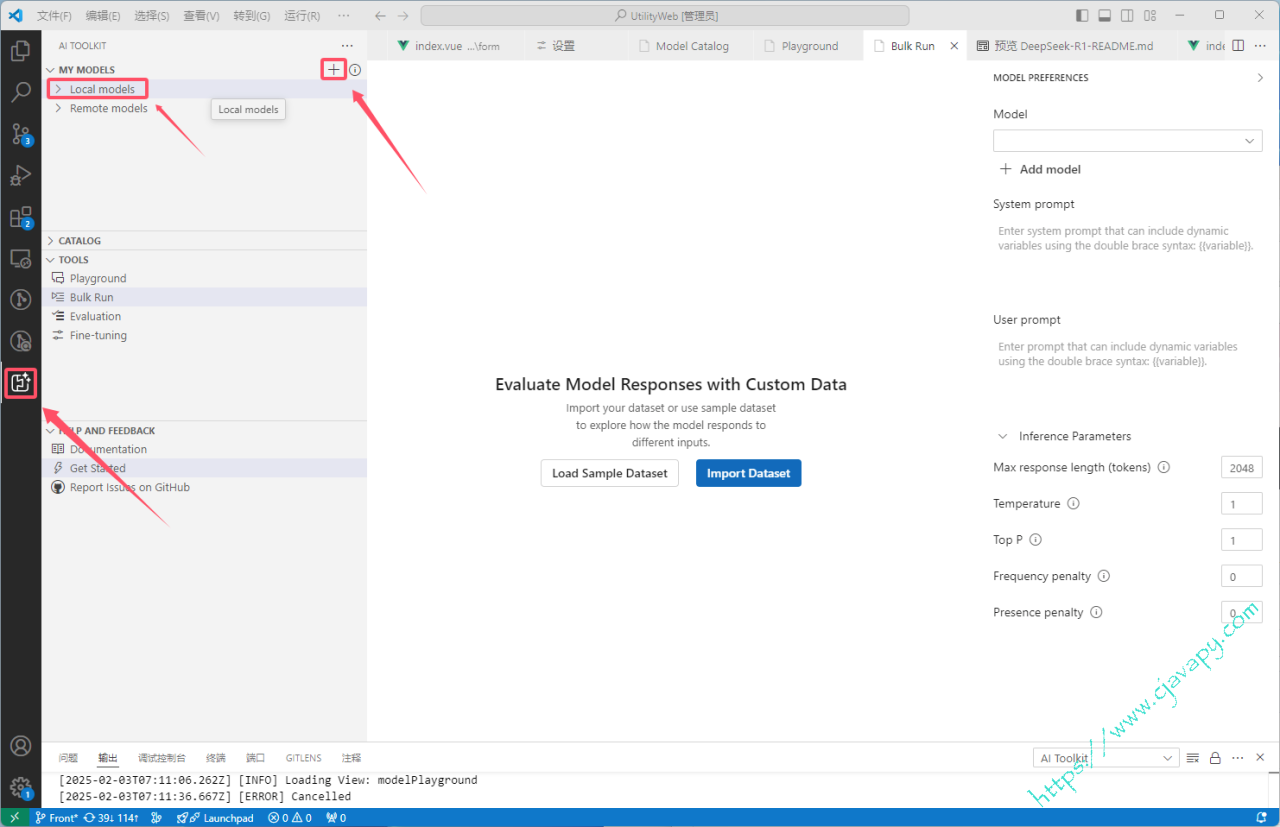Screen dimensions: 1280x827
Task: Click the remote window icon in status bar
Action: pyautogui.click(x=14, y=818)
